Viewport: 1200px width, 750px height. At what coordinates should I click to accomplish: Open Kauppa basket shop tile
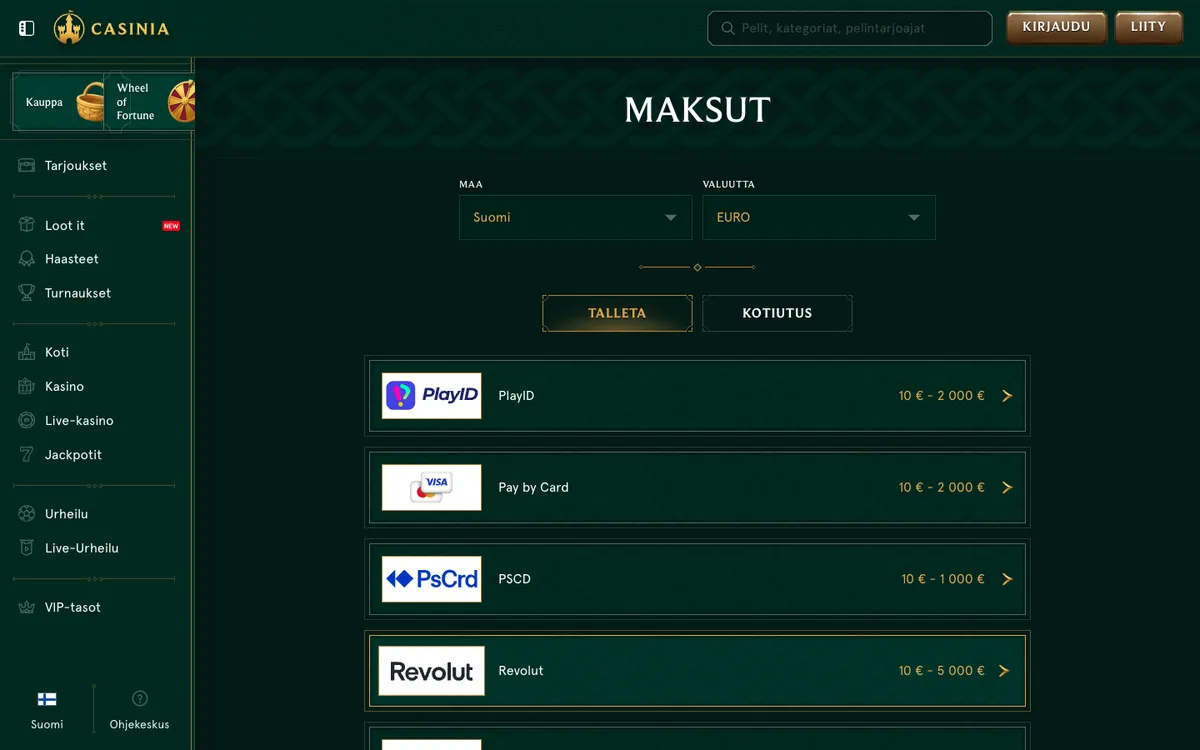click(57, 102)
